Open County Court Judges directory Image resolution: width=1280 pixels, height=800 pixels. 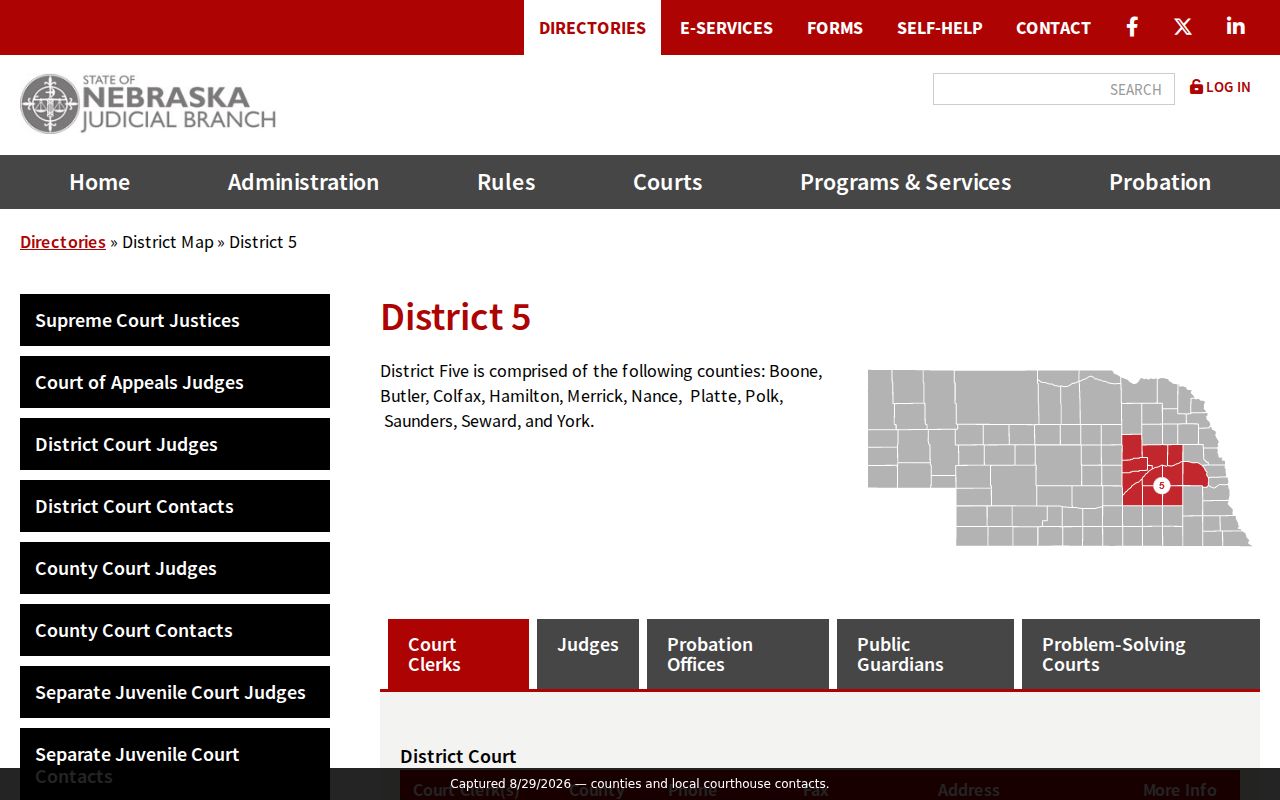[x=175, y=568]
